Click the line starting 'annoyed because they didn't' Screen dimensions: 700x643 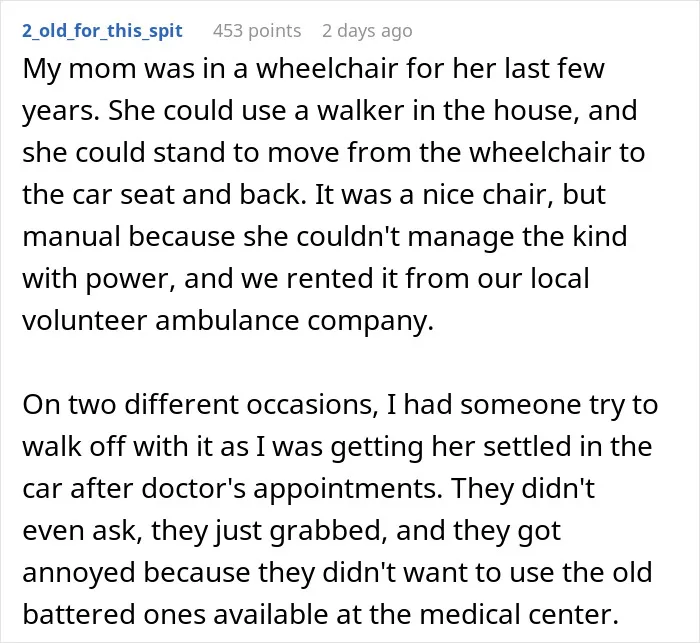pyautogui.click(x=337, y=573)
